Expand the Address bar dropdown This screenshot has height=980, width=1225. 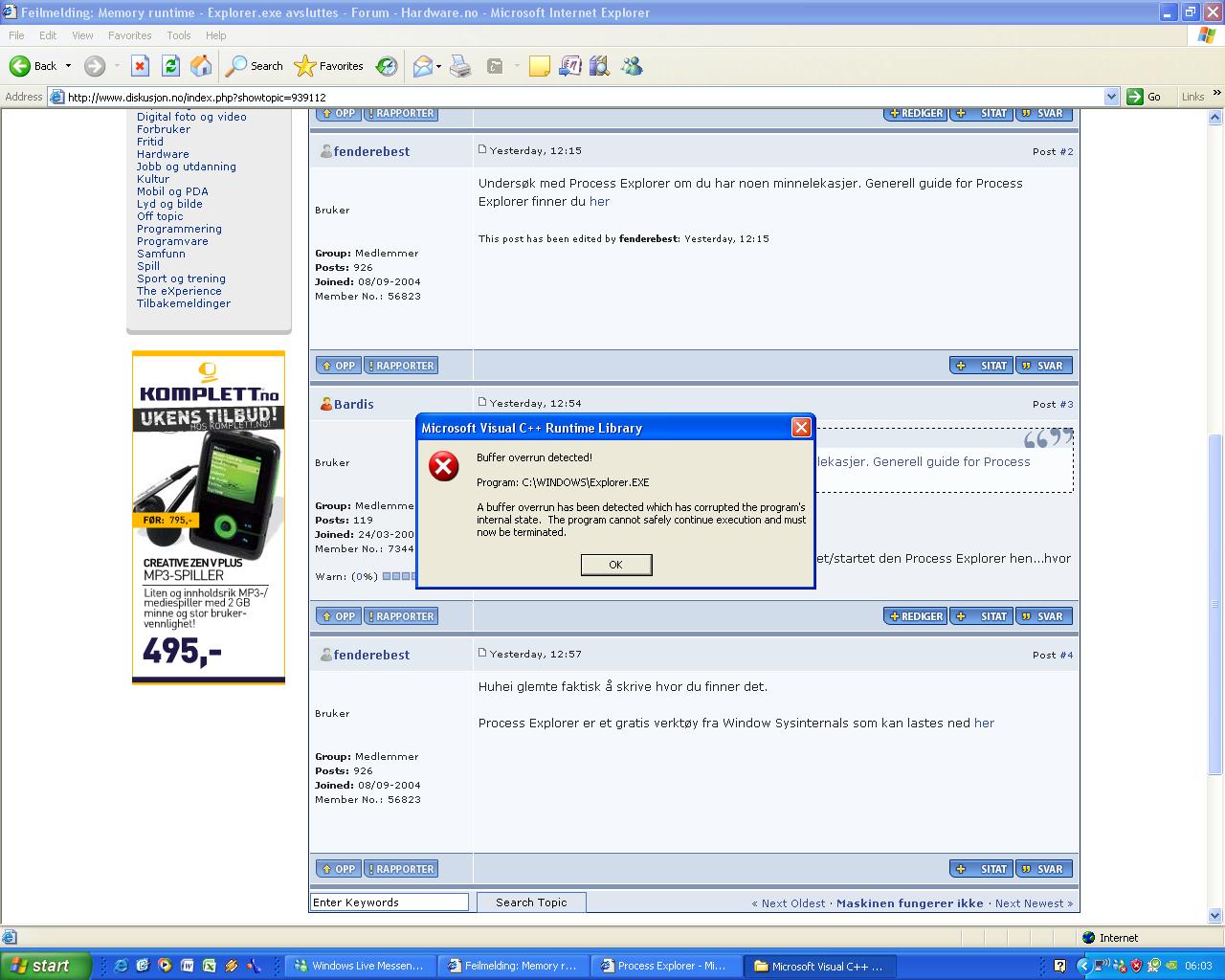1111,97
